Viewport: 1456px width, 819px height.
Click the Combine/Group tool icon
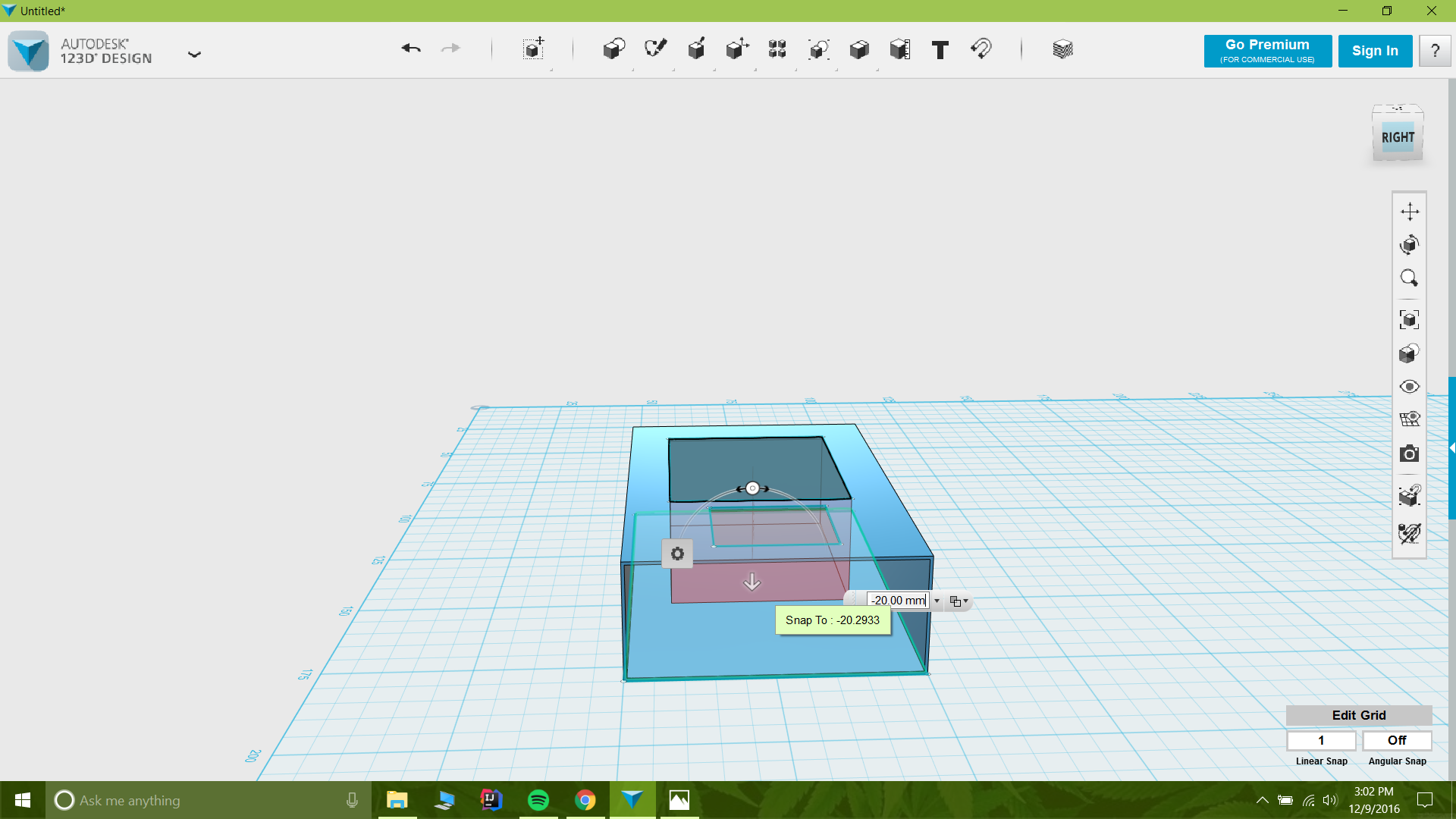click(x=859, y=48)
